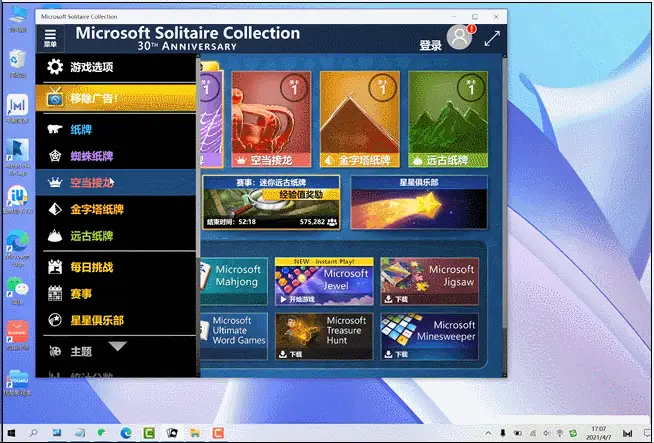Image resolution: width=654 pixels, height=443 pixels.
Task: Open the 赛事: 迷你远古纸牌 event banner
Action: [271, 202]
